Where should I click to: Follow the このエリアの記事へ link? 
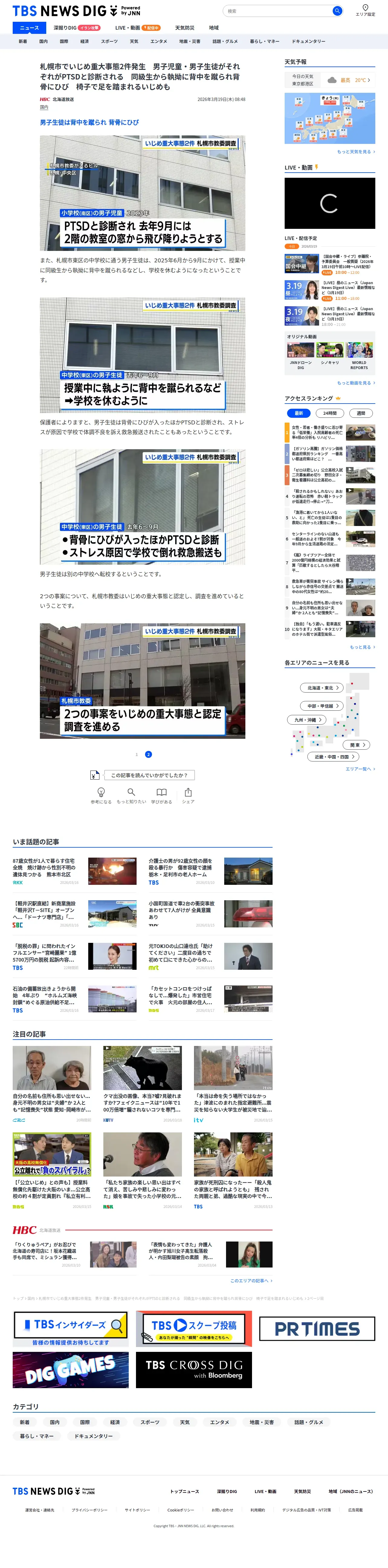click(x=251, y=1281)
